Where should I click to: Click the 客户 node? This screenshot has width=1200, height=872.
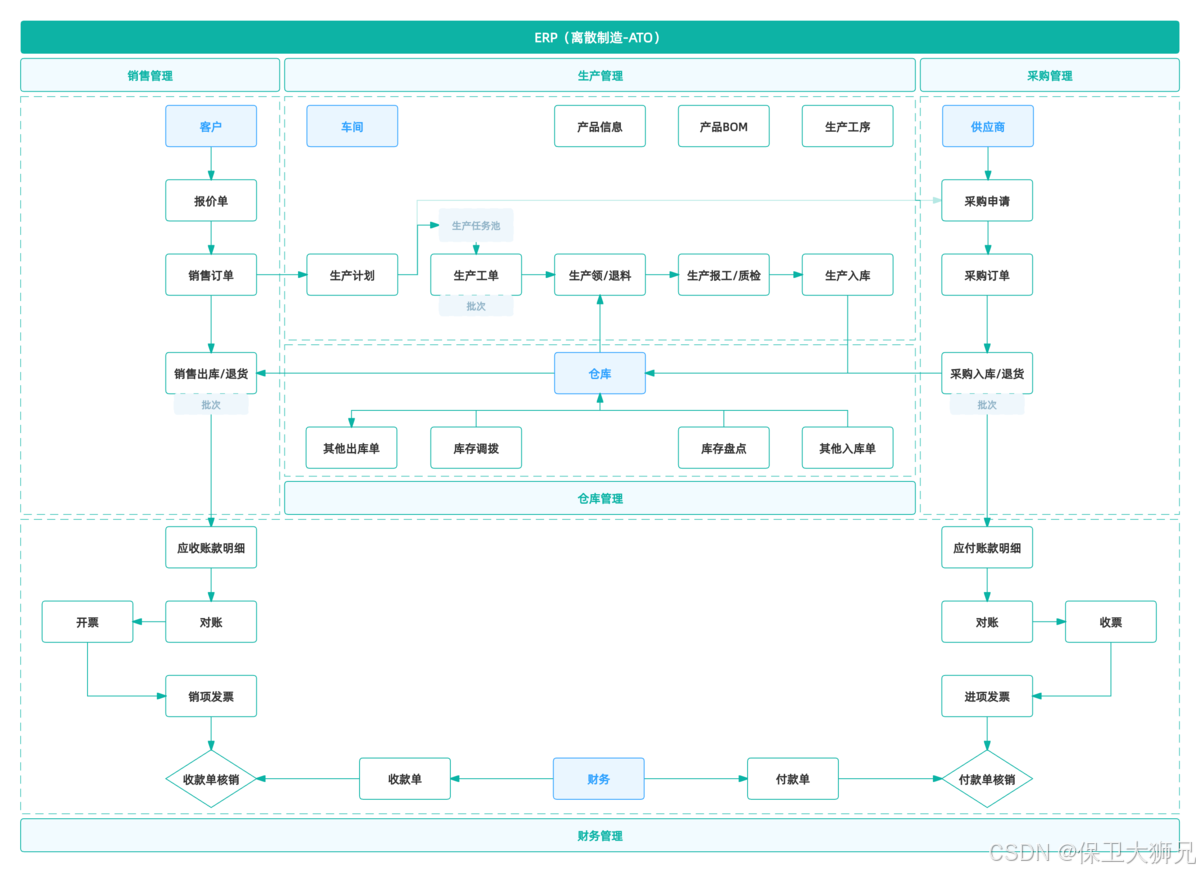pos(211,127)
